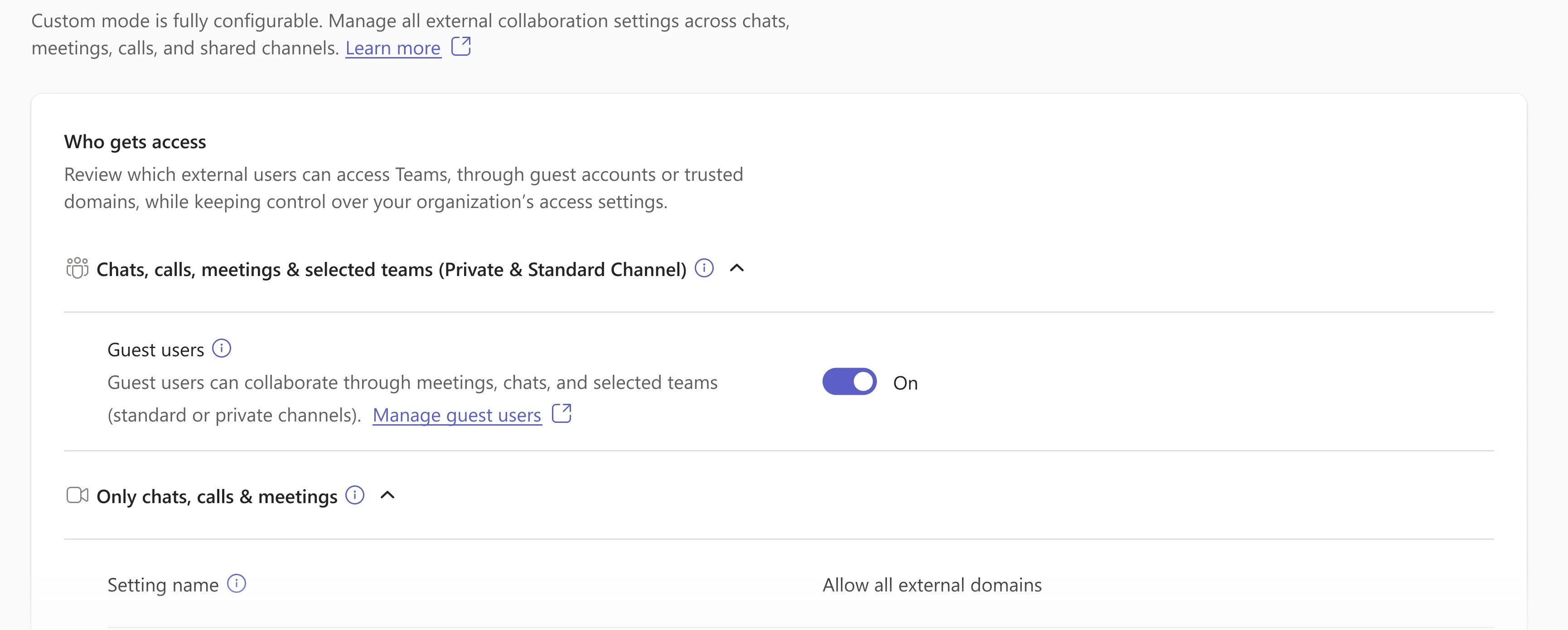
Task: Show info for Only chats, calls & meetings
Action: [x=355, y=495]
